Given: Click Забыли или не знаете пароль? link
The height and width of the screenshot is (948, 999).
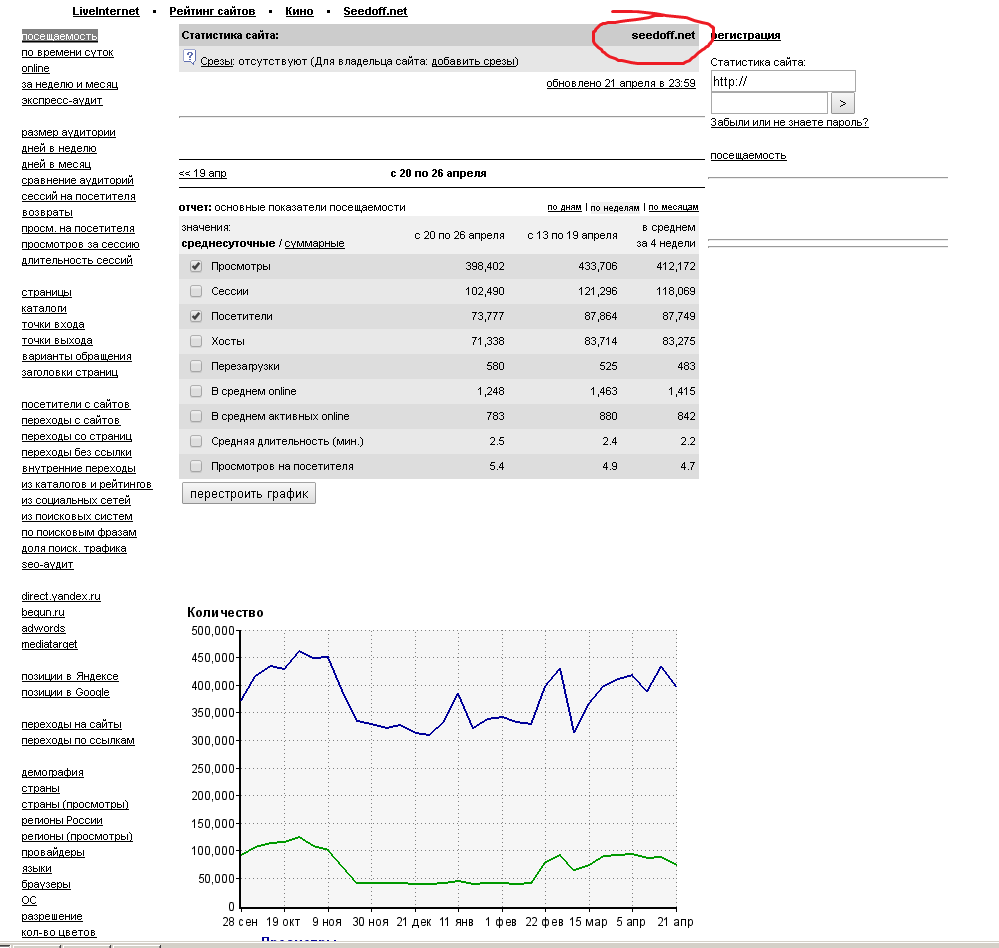Looking at the screenshot, I should click(789, 122).
